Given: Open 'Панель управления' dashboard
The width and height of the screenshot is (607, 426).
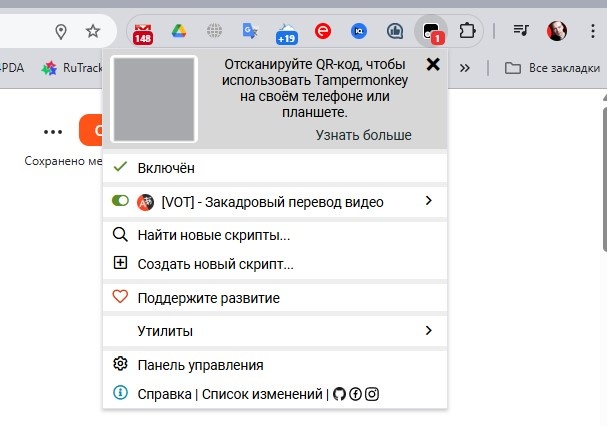Looking at the screenshot, I should (275, 365).
